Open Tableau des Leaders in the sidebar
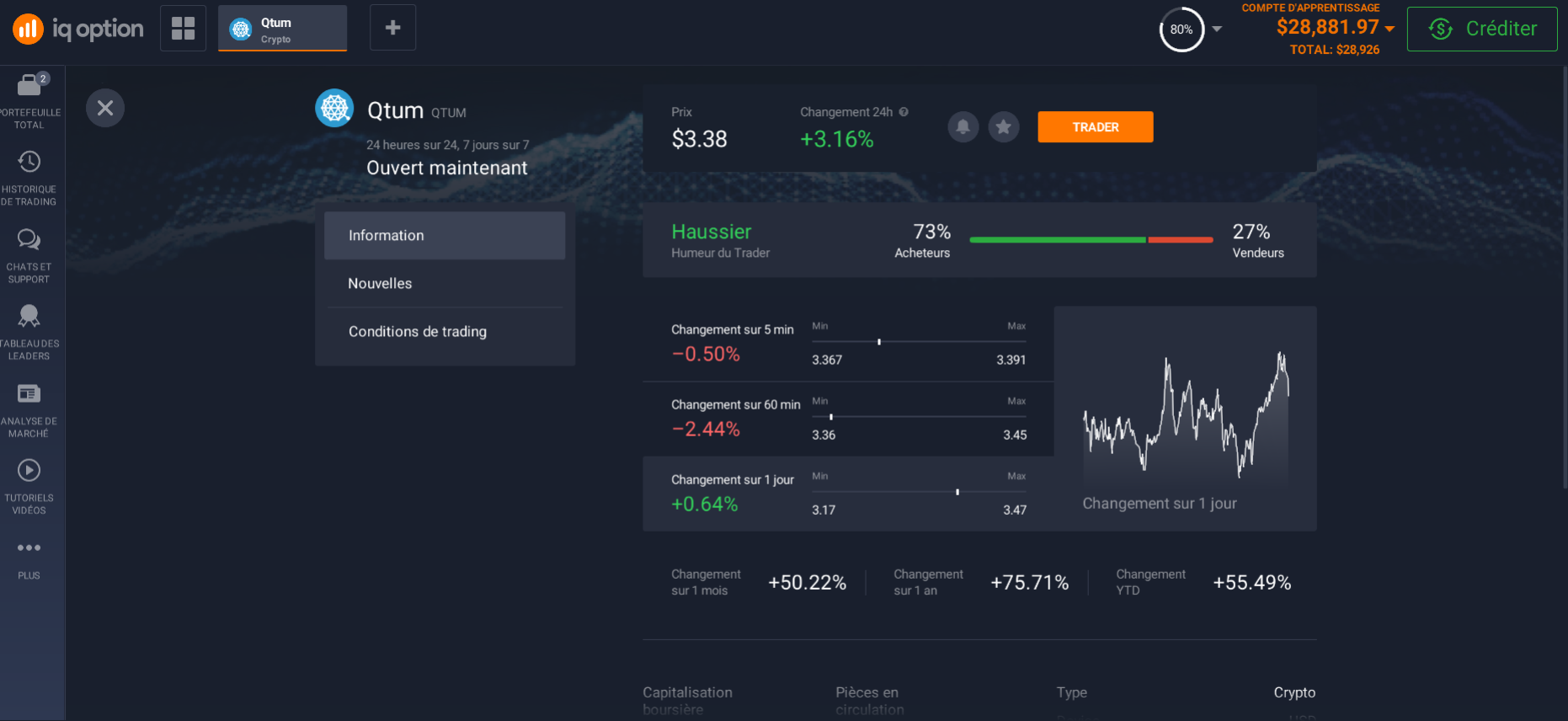Screen dimensions: 1568x721 pos(29,331)
